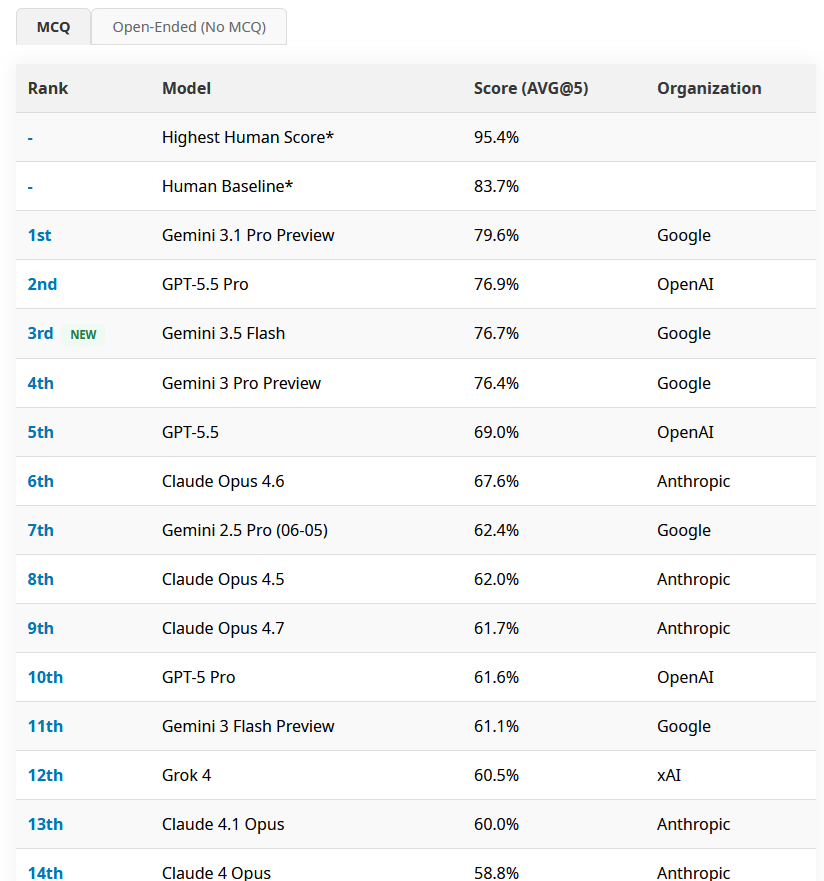This screenshot has height=881, width=824.
Task: Click the 10th rank link
Action: click(x=45, y=677)
